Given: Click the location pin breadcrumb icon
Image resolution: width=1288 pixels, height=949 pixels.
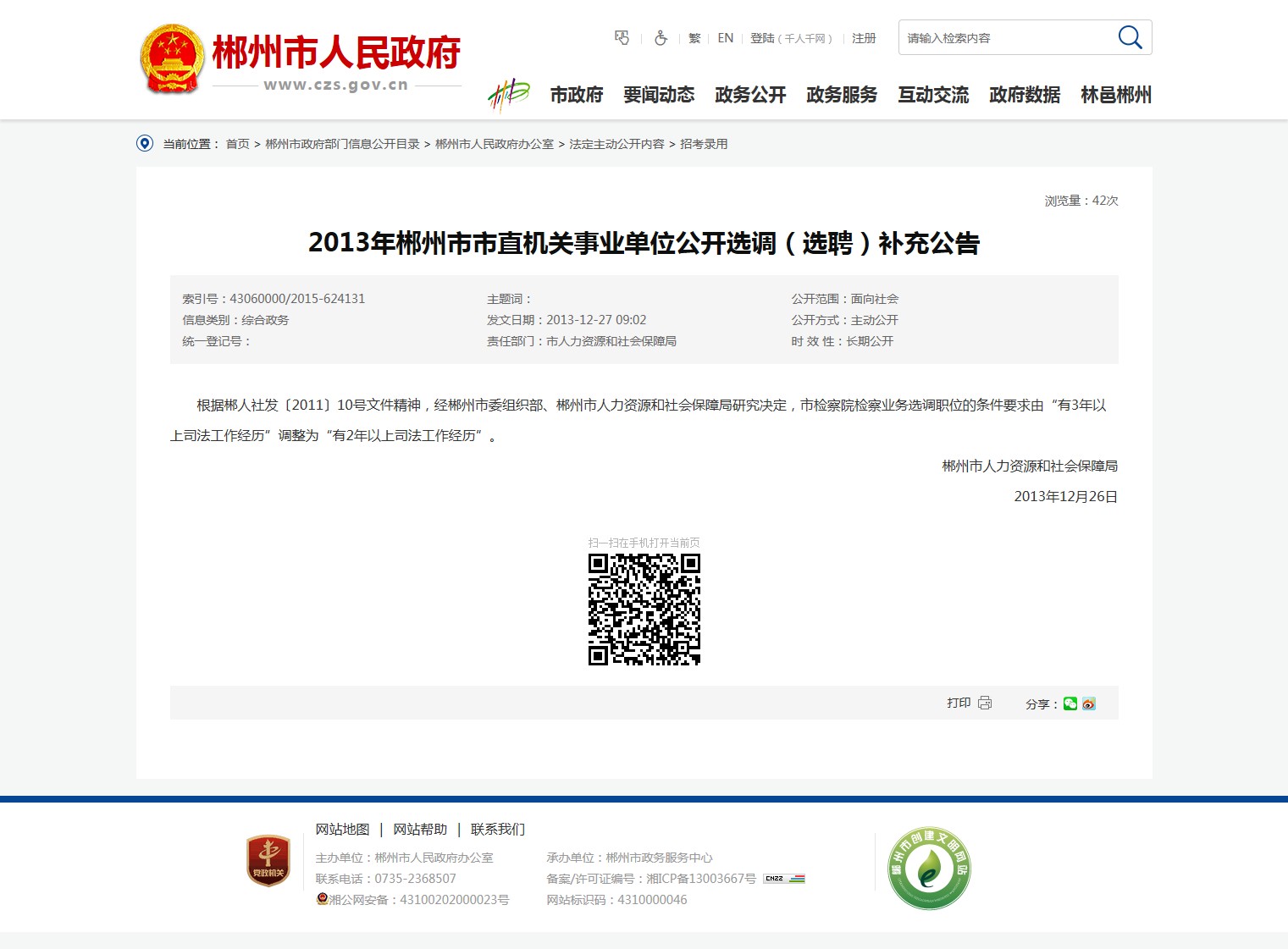Looking at the screenshot, I should point(145,144).
